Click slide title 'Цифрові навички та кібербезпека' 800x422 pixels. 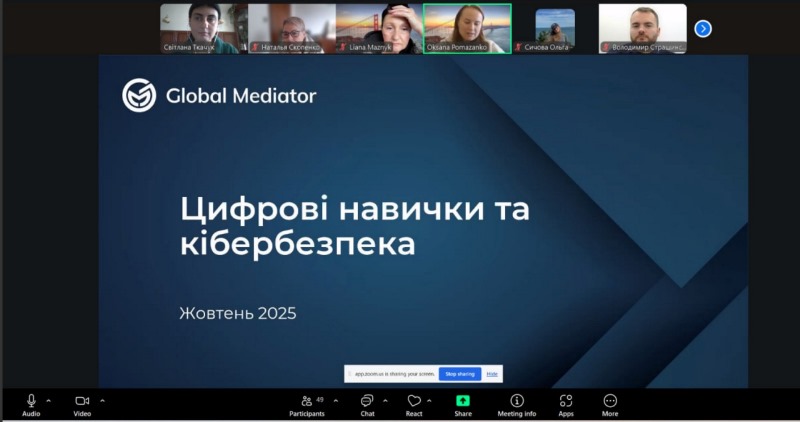pos(355,226)
